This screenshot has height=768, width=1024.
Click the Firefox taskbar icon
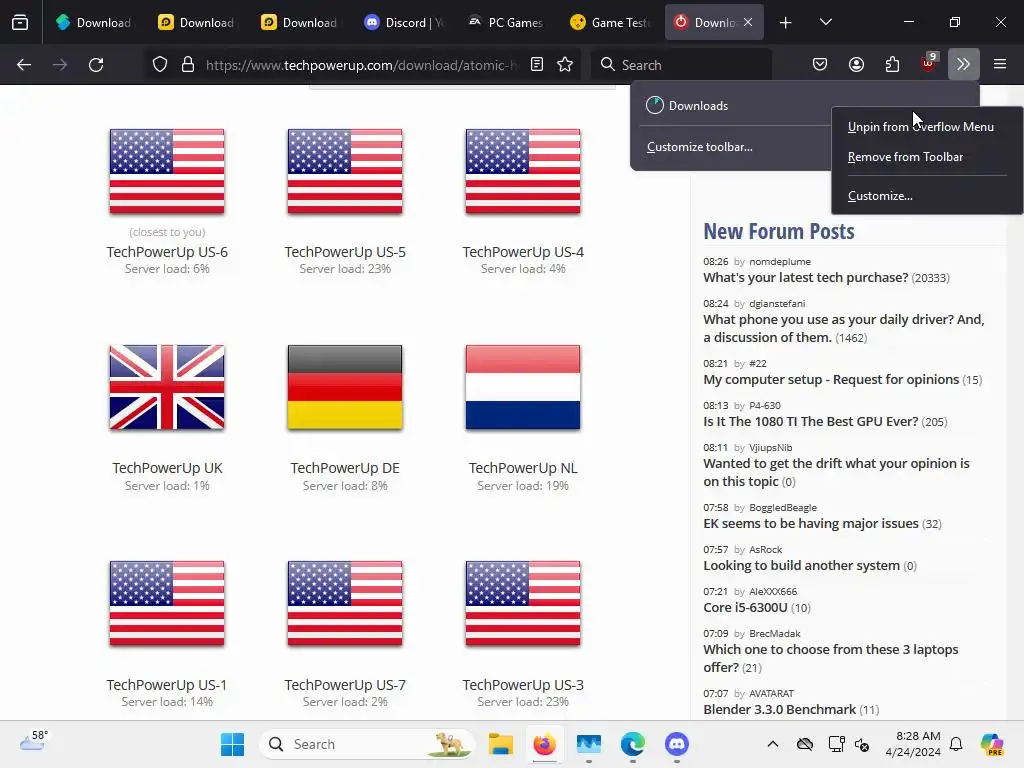click(x=545, y=744)
